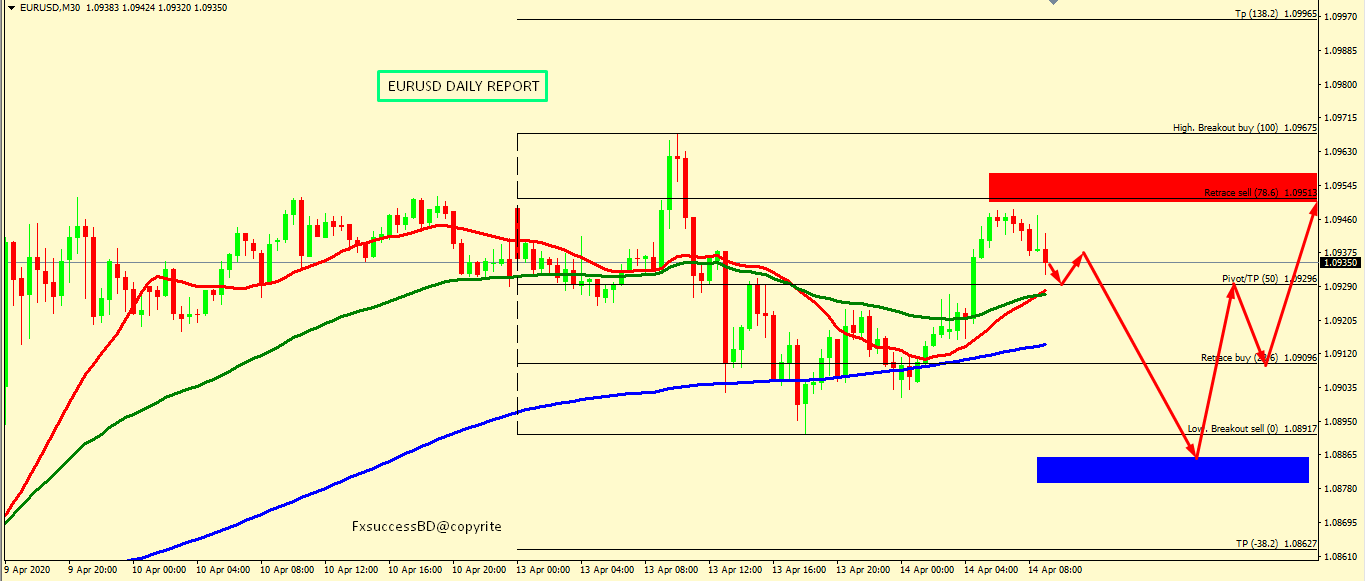This screenshot has width=1365, height=581.
Task: Click the 14 Apr 08:00 time axis label
Action: pos(1054,570)
